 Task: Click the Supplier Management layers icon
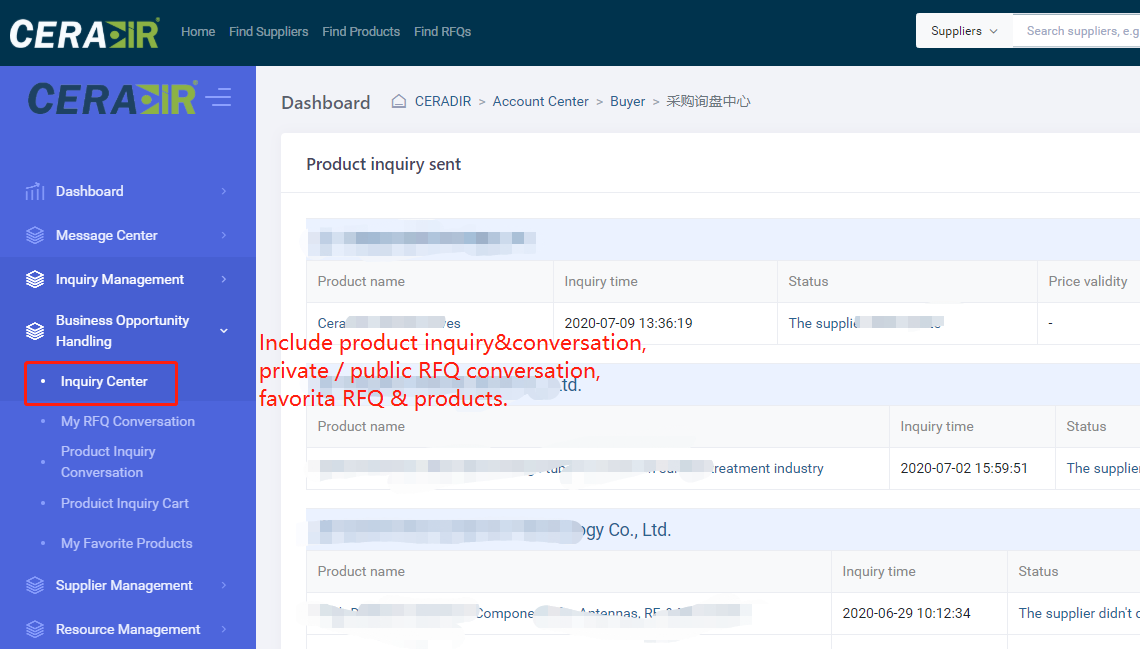(35, 585)
